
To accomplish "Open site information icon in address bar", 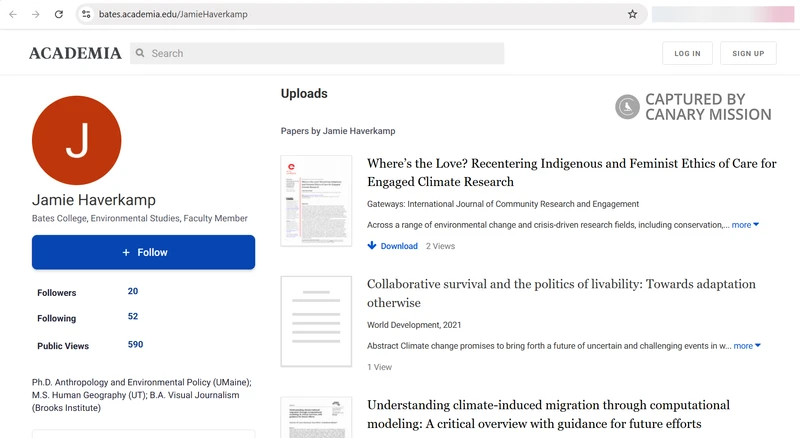I will pos(87,14).
